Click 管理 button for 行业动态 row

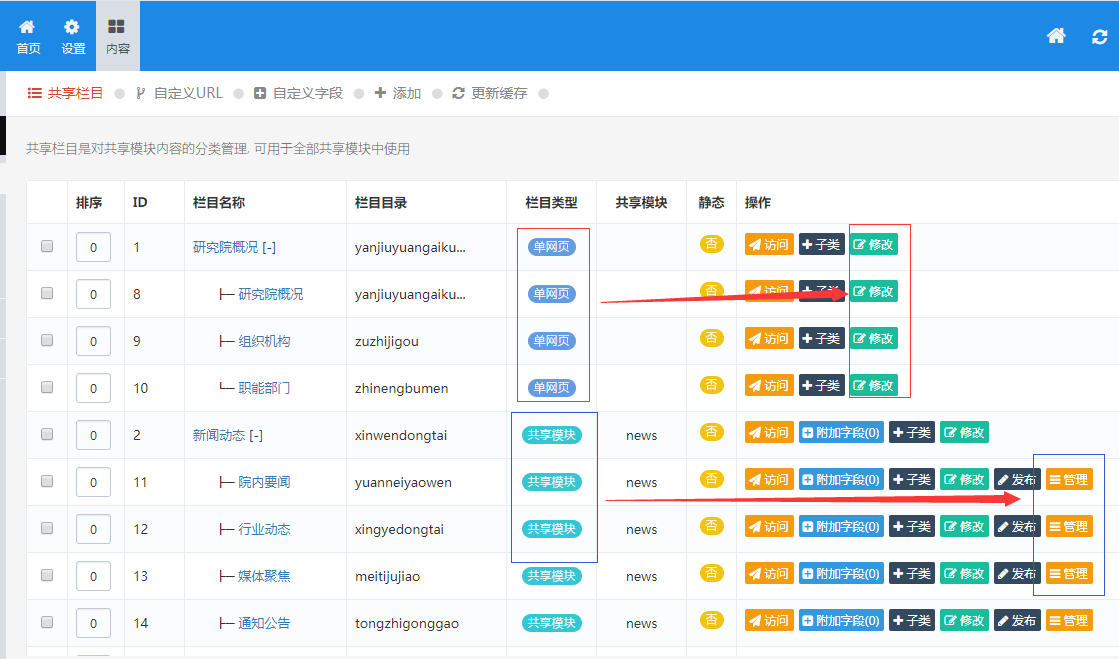(x=1069, y=527)
